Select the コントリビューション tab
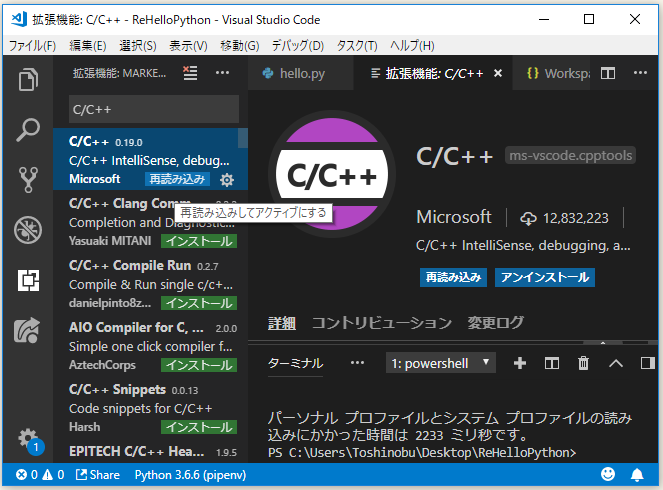The height and width of the screenshot is (490, 663). tap(382, 323)
